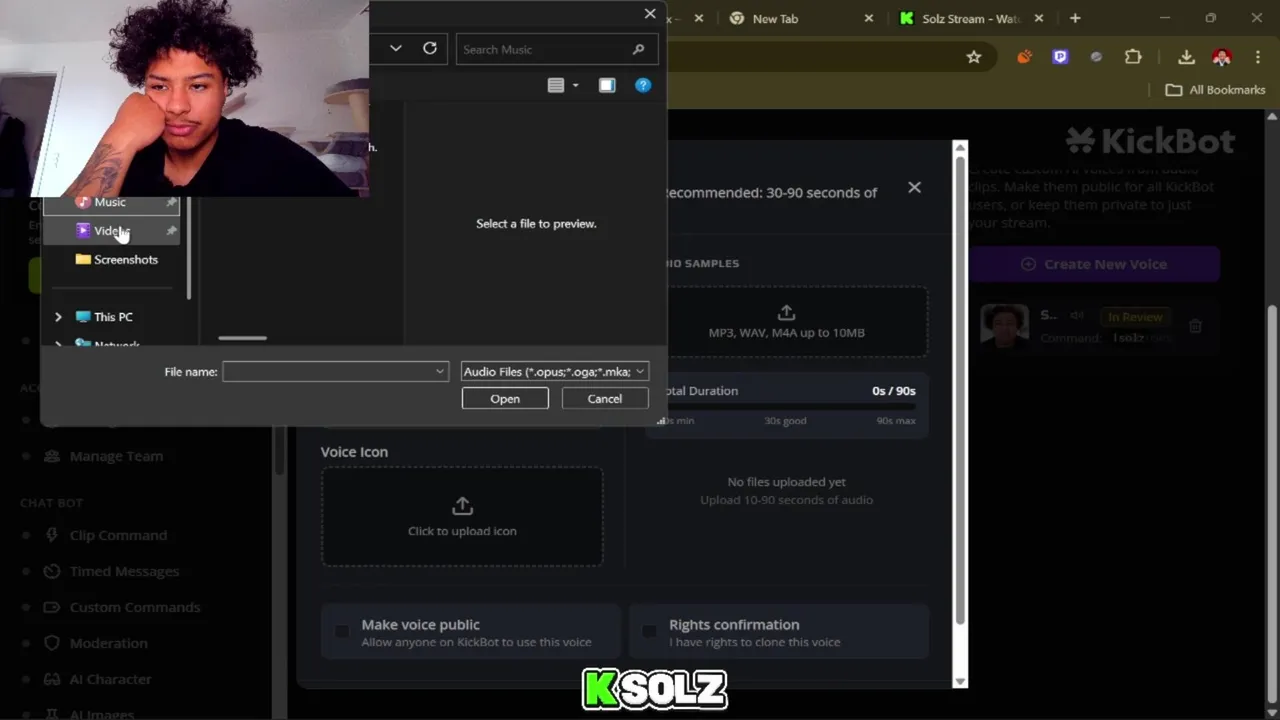
Task: Open the view options dropdown arrow
Action: pyautogui.click(x=576, y=85)
